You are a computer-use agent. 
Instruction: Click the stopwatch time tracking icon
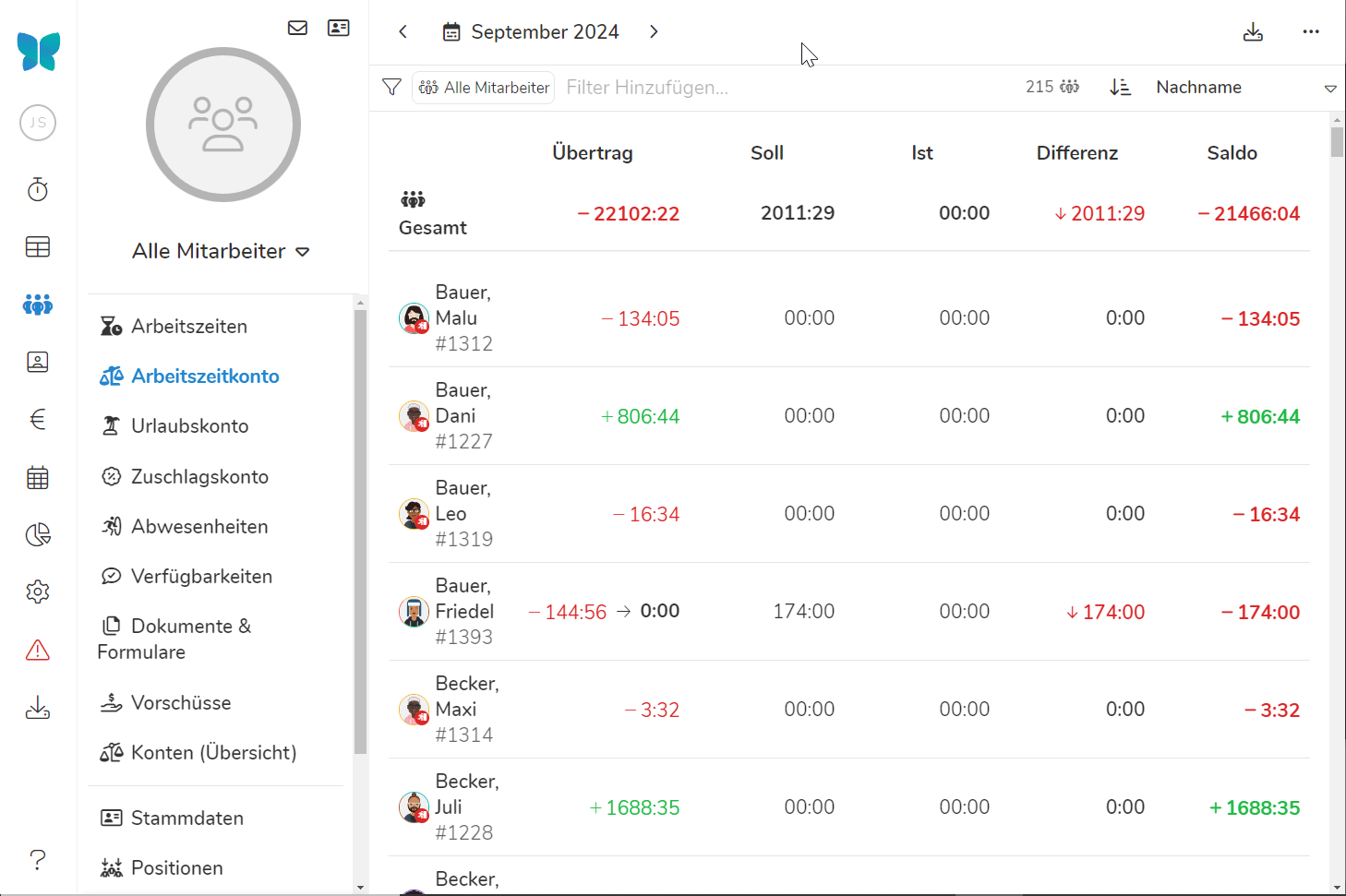(x=38, y=190)
